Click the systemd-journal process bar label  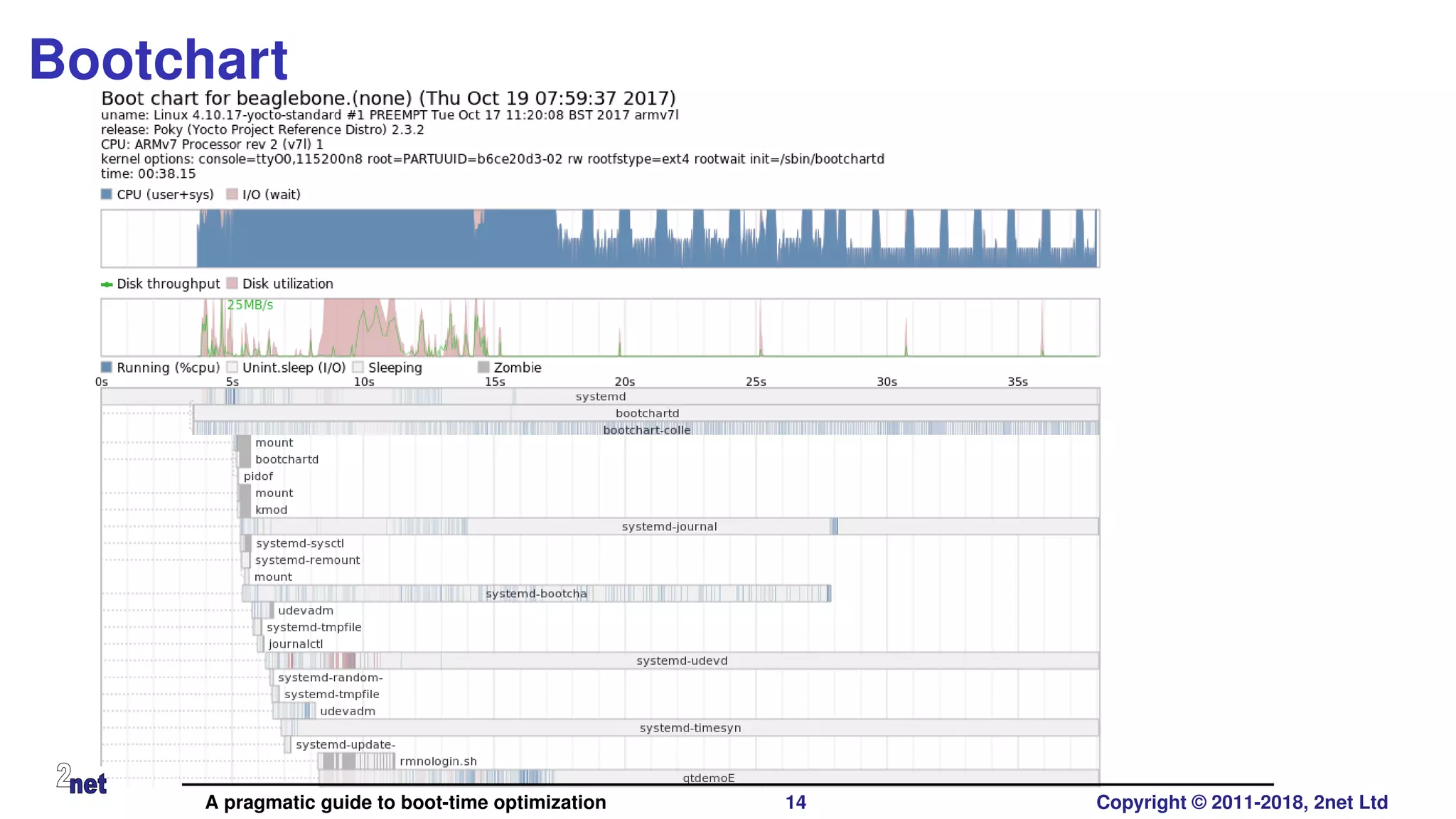[669, 527]
